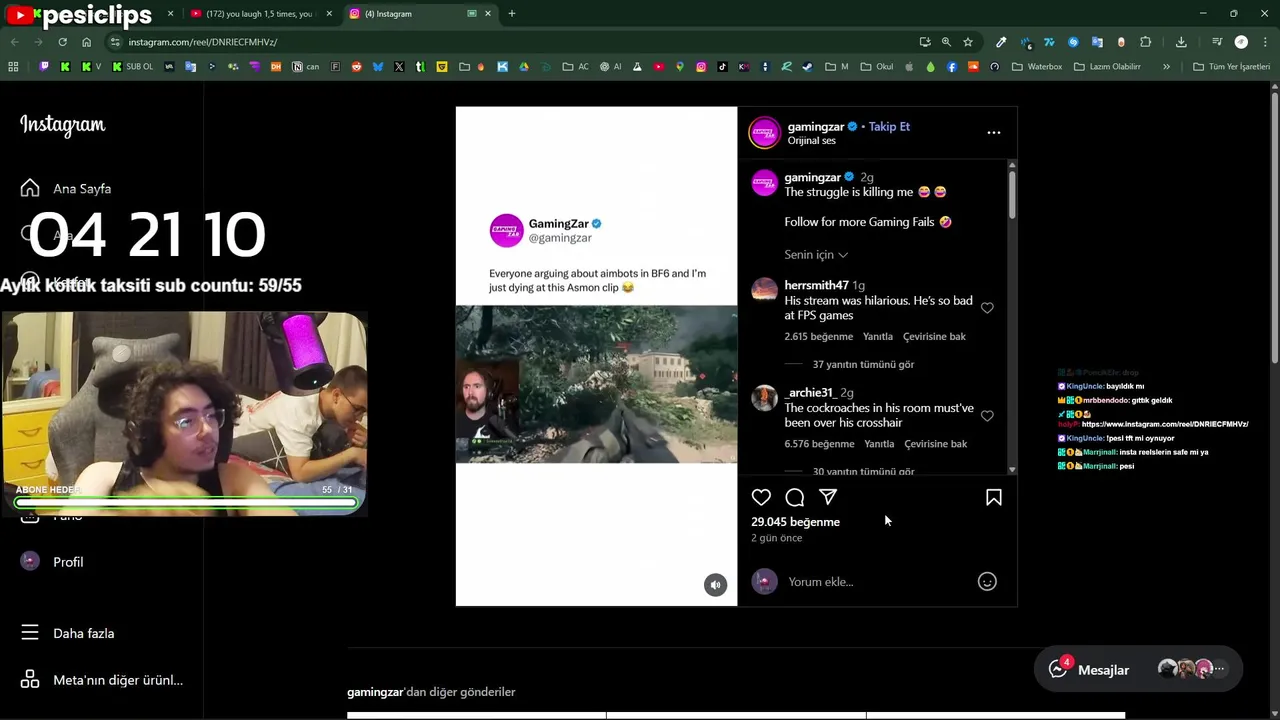This screenshot has width=1280, height=720.
Task: Open the Reddit bookmark icon
Action: 356,67
